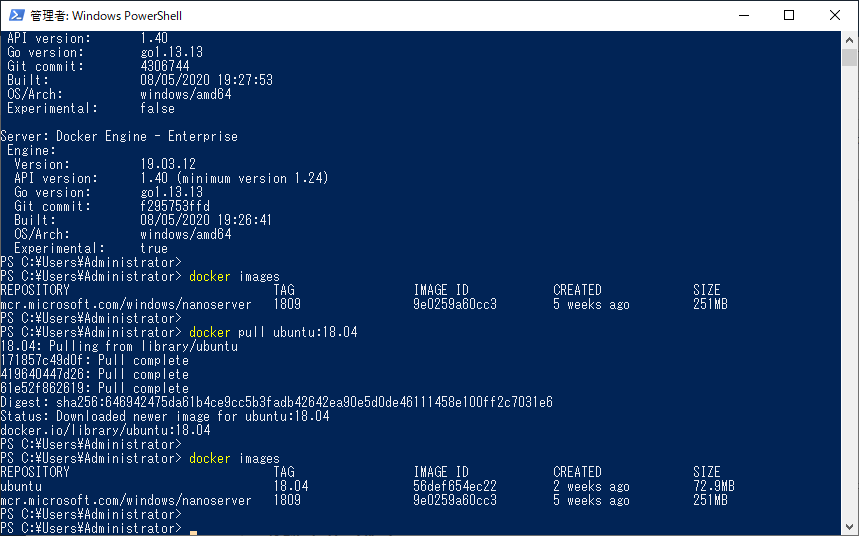Click the REPOSITORY header in last listing
This screenshot has height=536, width=859.
35,472
